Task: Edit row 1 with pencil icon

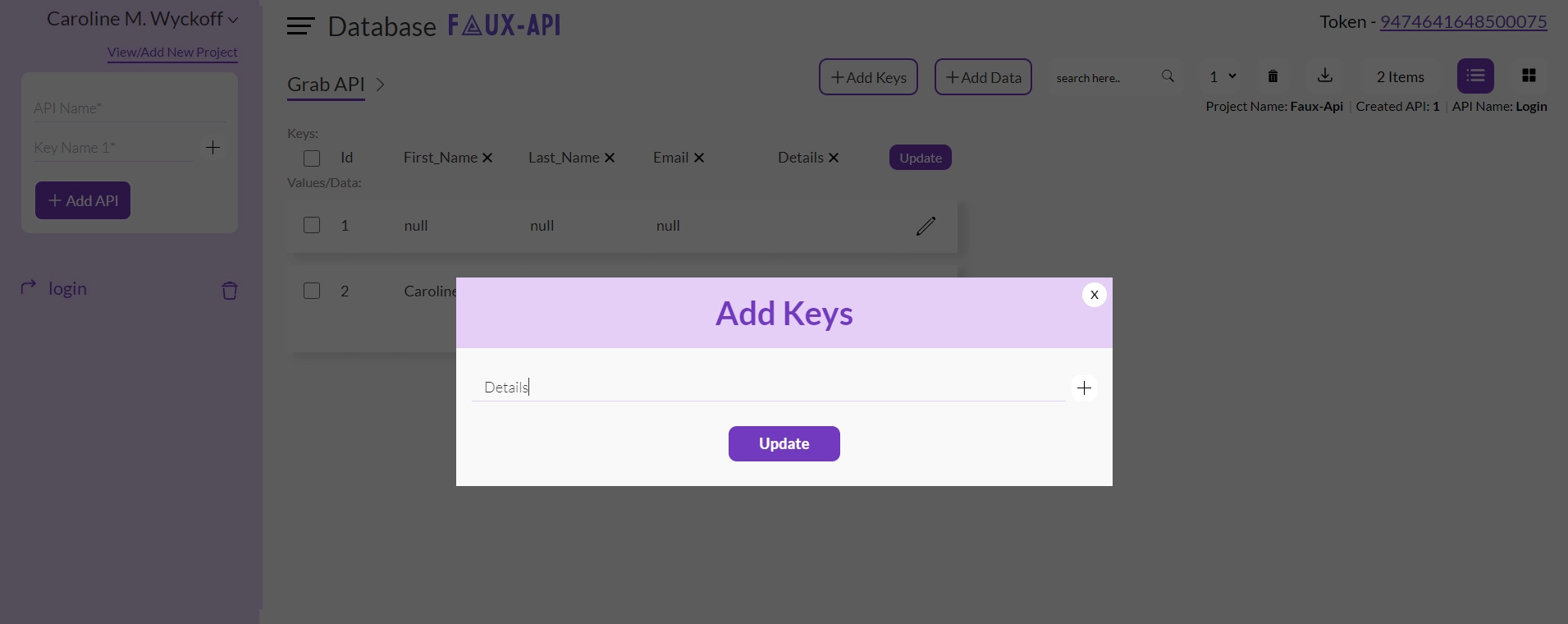Action: pos(926,226)
